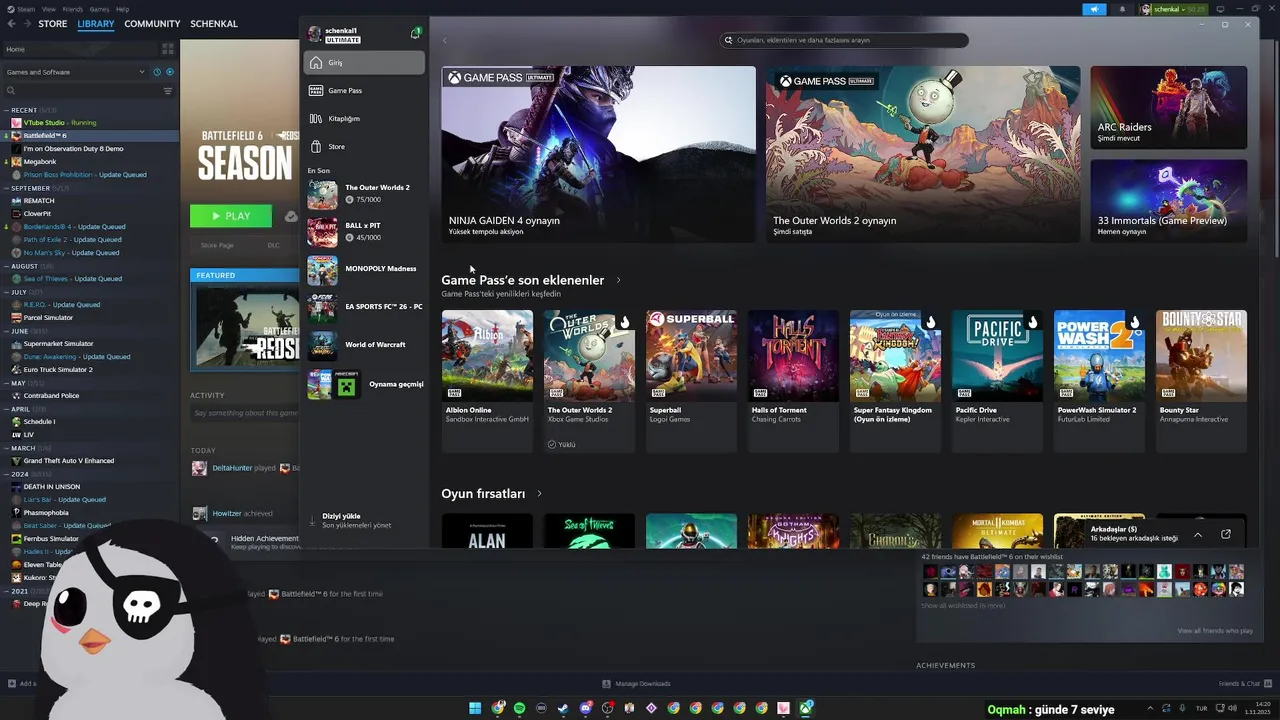Open Steam from taskbar

click(563, 708)
